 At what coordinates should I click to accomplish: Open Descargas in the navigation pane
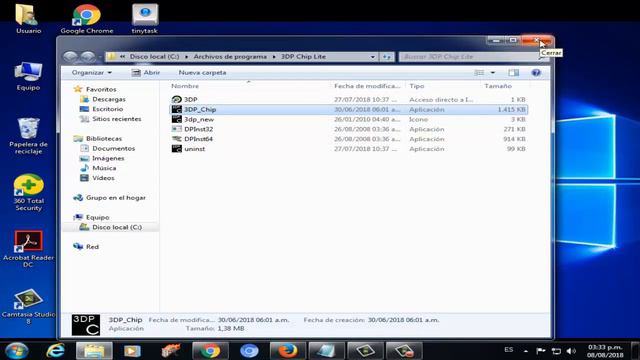(109, 99)
